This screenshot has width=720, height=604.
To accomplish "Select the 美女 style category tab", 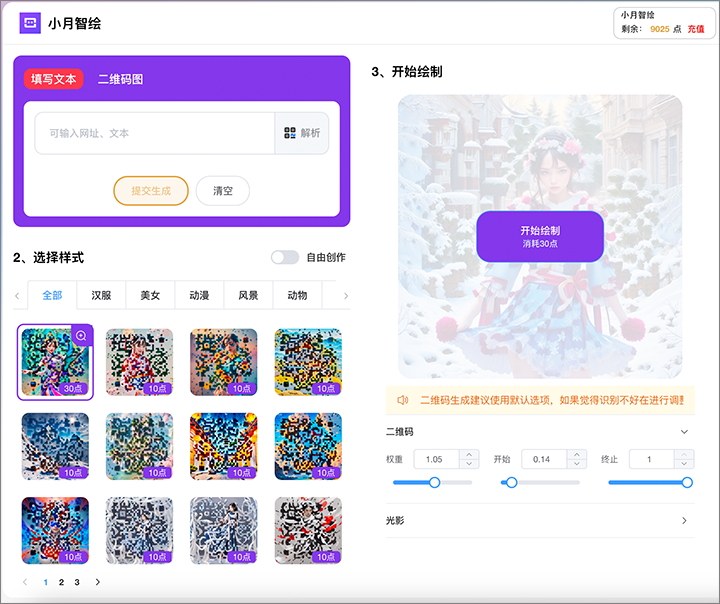I will (150, 295).
